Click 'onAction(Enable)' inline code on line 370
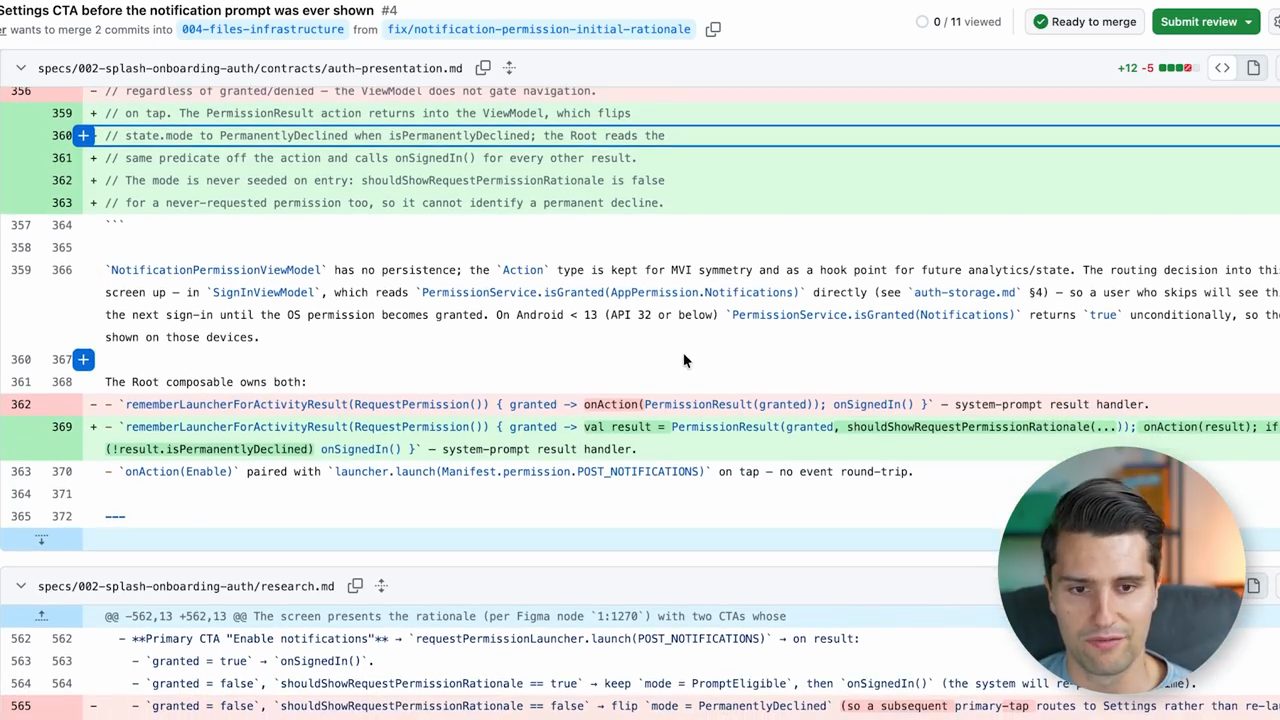 pos(178,472)
